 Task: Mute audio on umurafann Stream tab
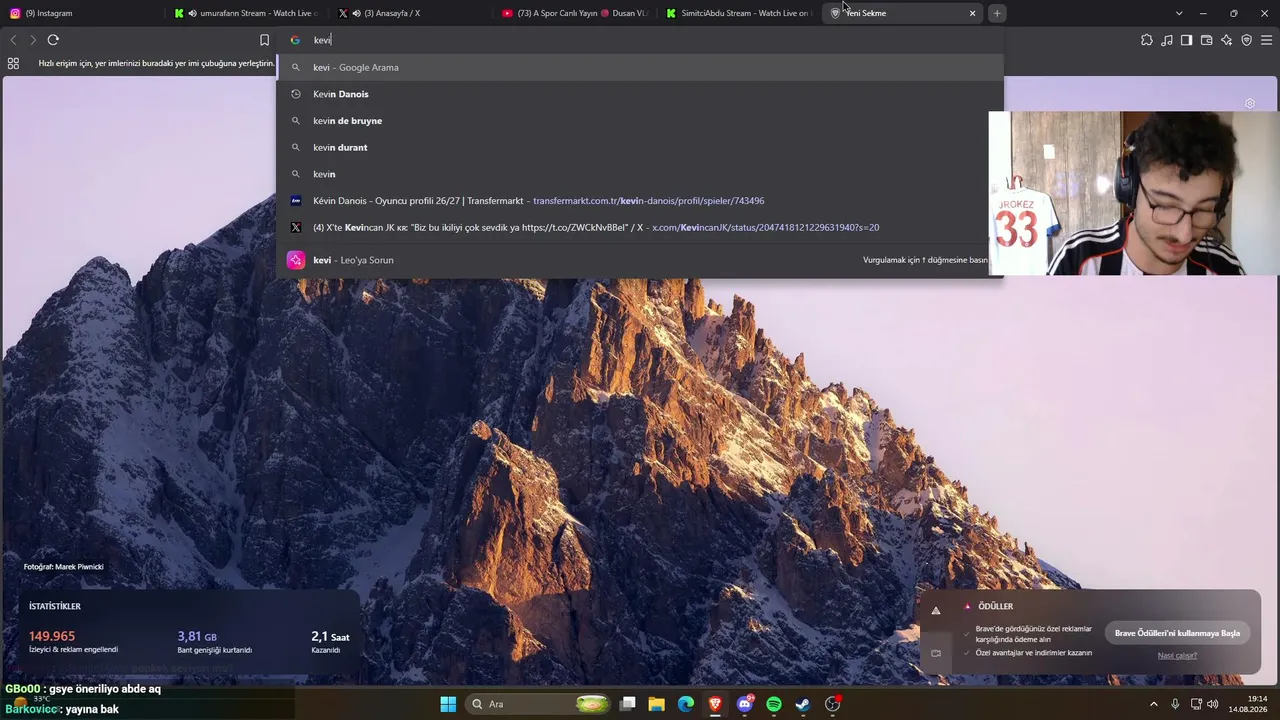[x=192, y=13]
